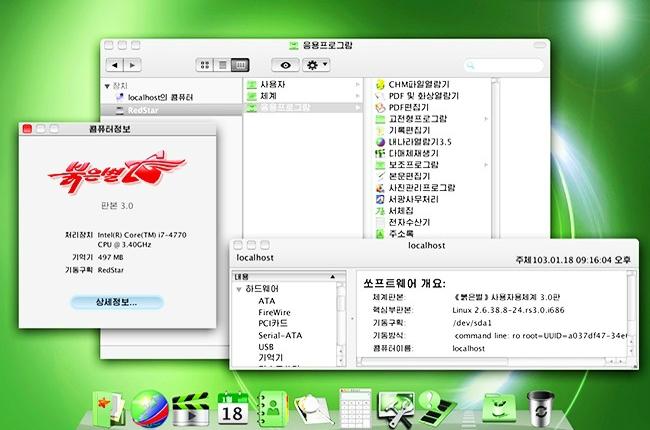Screen dimensions: 650x430
Task: Open the green address book dock icon
Action: [x=274, y=405]
